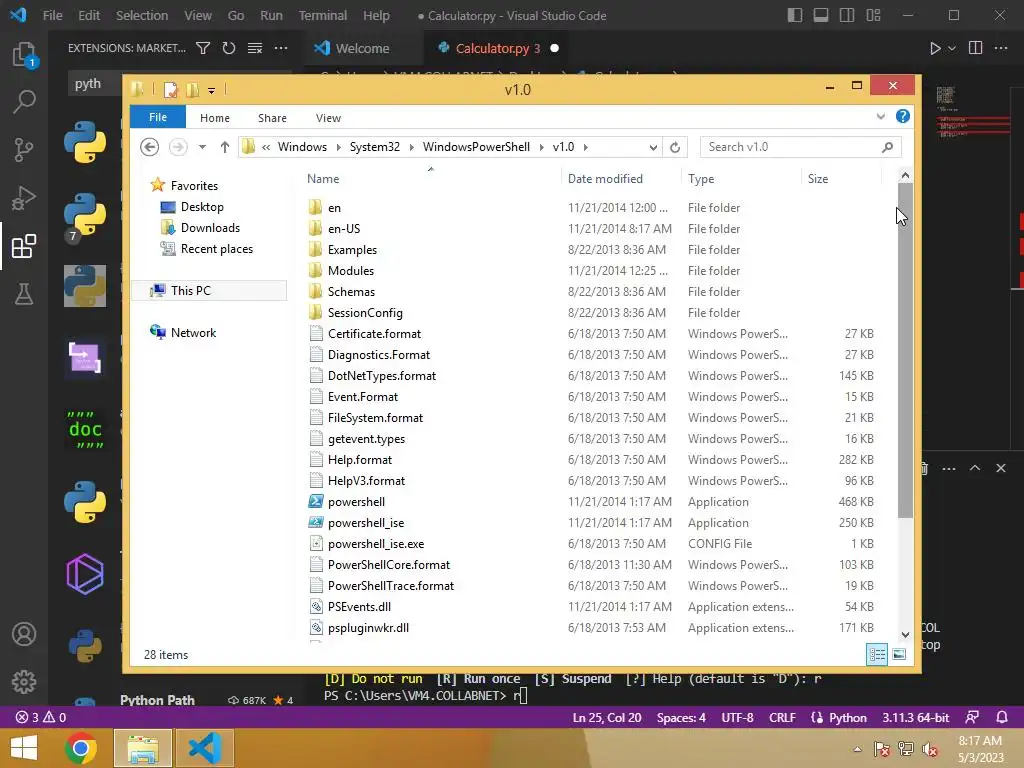1024x768 pixels.
Task: Open Home ribbon tab
Action: (x=215, y=118)
